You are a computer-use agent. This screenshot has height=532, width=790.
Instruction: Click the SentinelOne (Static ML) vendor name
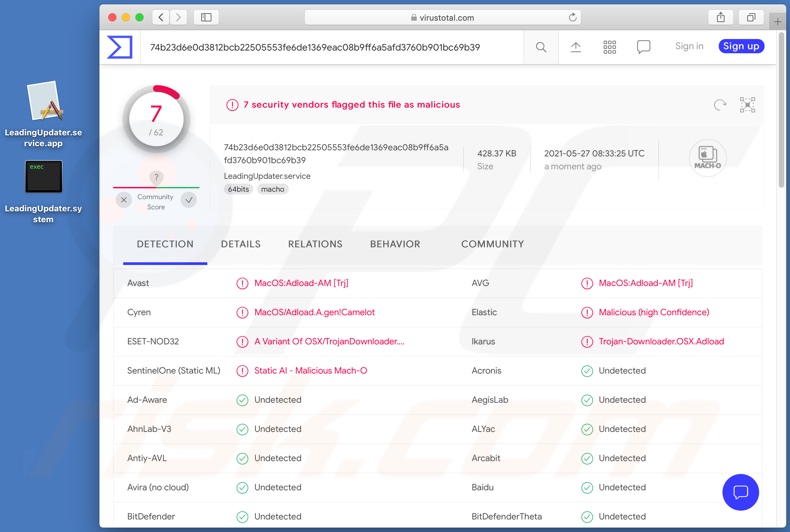[x=174, y=371]
